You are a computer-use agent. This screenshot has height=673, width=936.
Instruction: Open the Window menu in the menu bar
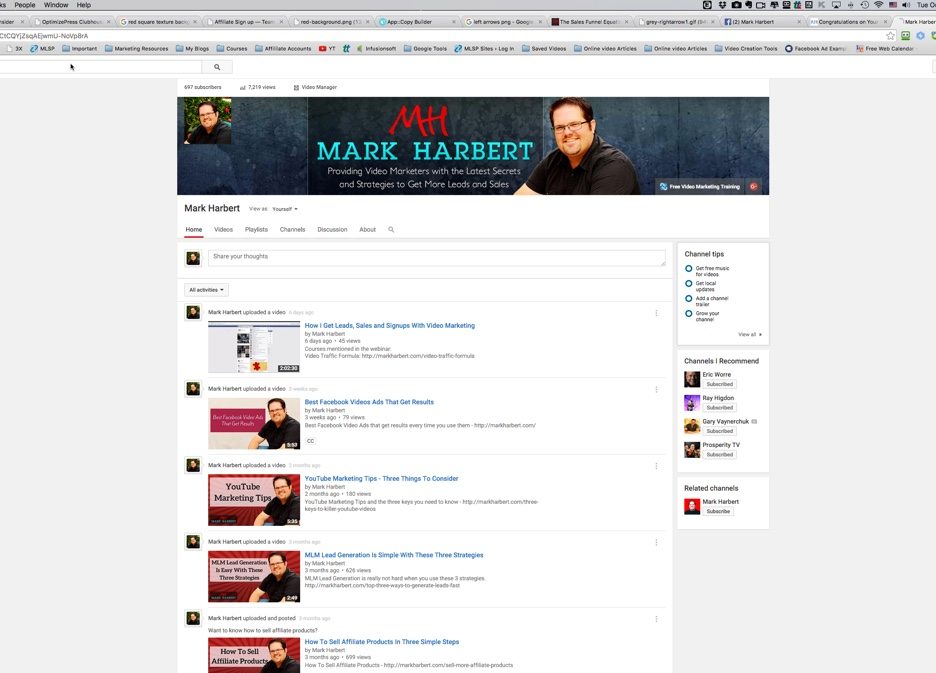pos(56,5)
